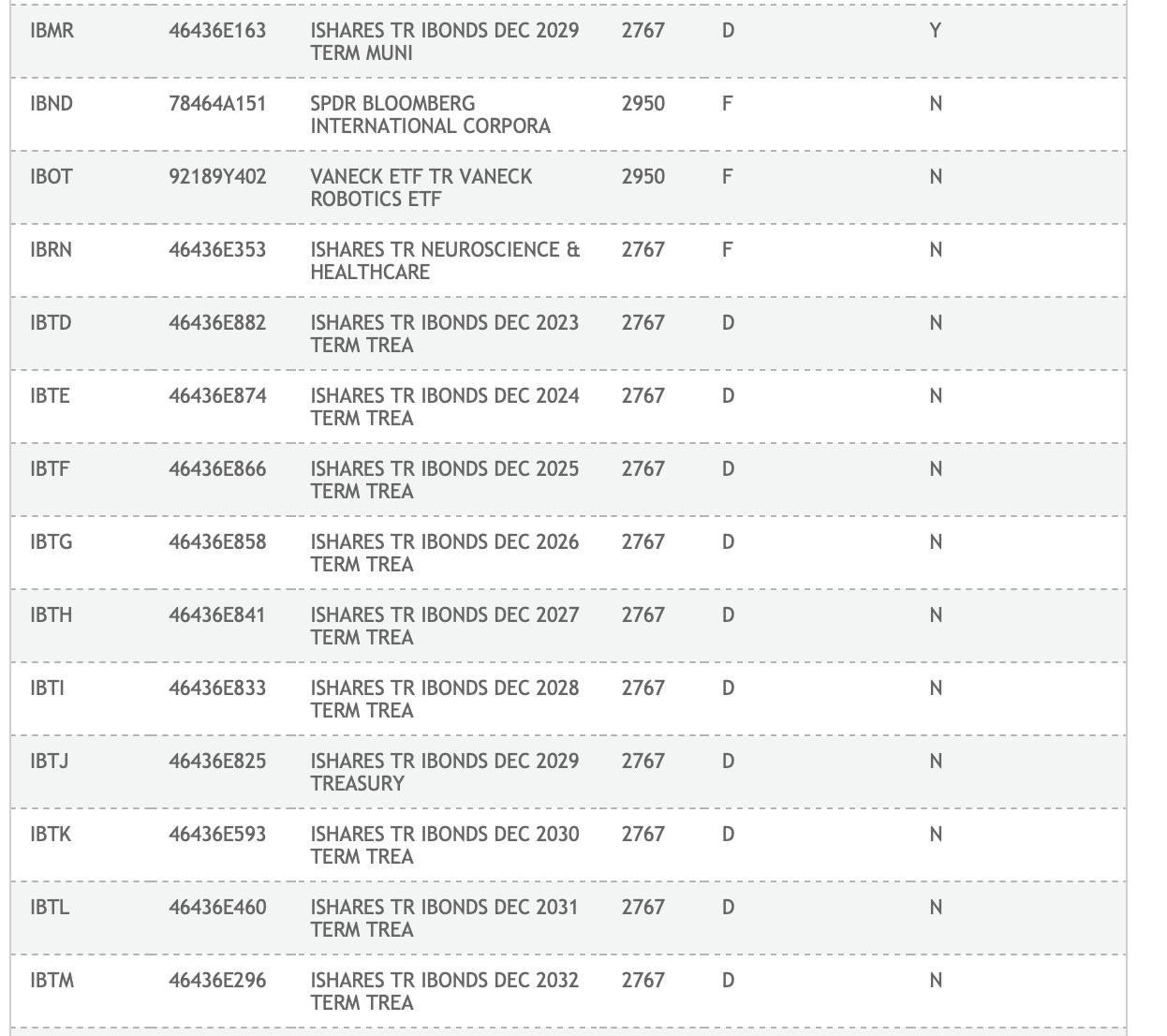This screenshot has height=1036, width=1167.
Task: Click the N value in IBRN row
Action: [935, 249]
